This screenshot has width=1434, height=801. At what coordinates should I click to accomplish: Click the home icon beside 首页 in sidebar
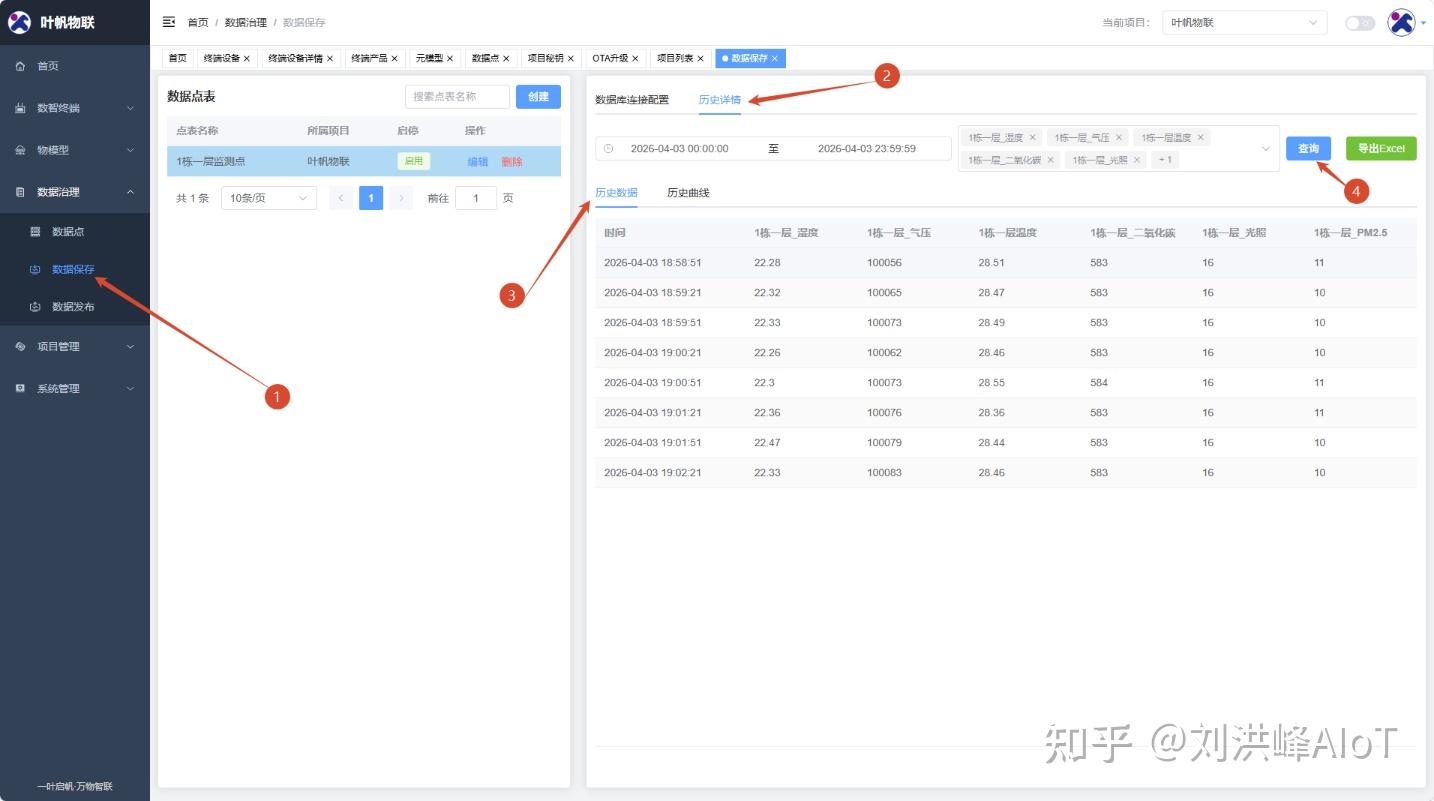click(20, 66)
